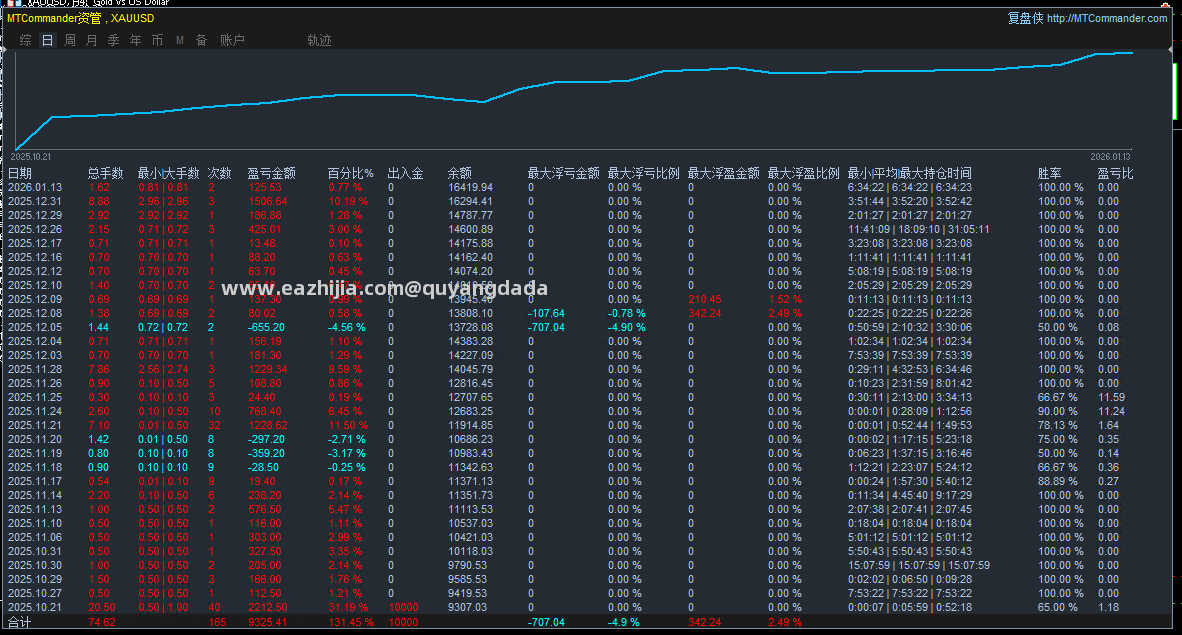Click the 复盘侠 label at top right
Viewport: 1182px width, 635px height.
click(1025, 18)
